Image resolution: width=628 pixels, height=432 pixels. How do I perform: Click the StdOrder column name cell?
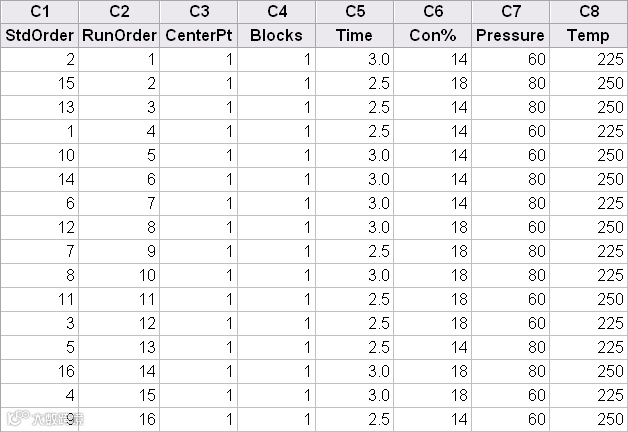[x=40, y=35]
